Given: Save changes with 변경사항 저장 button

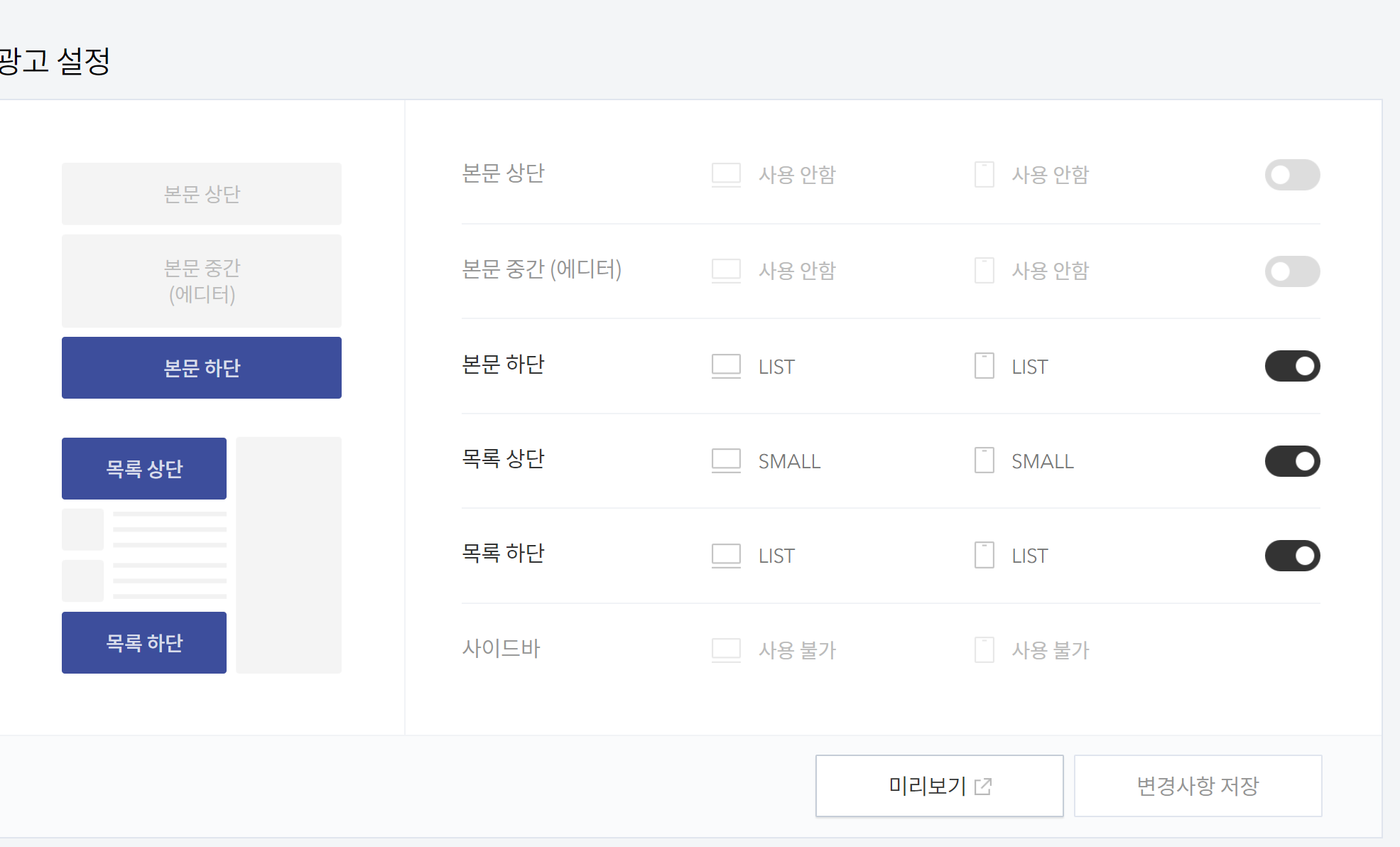Looking at the screenshot, I should (x=1198, y=786).
